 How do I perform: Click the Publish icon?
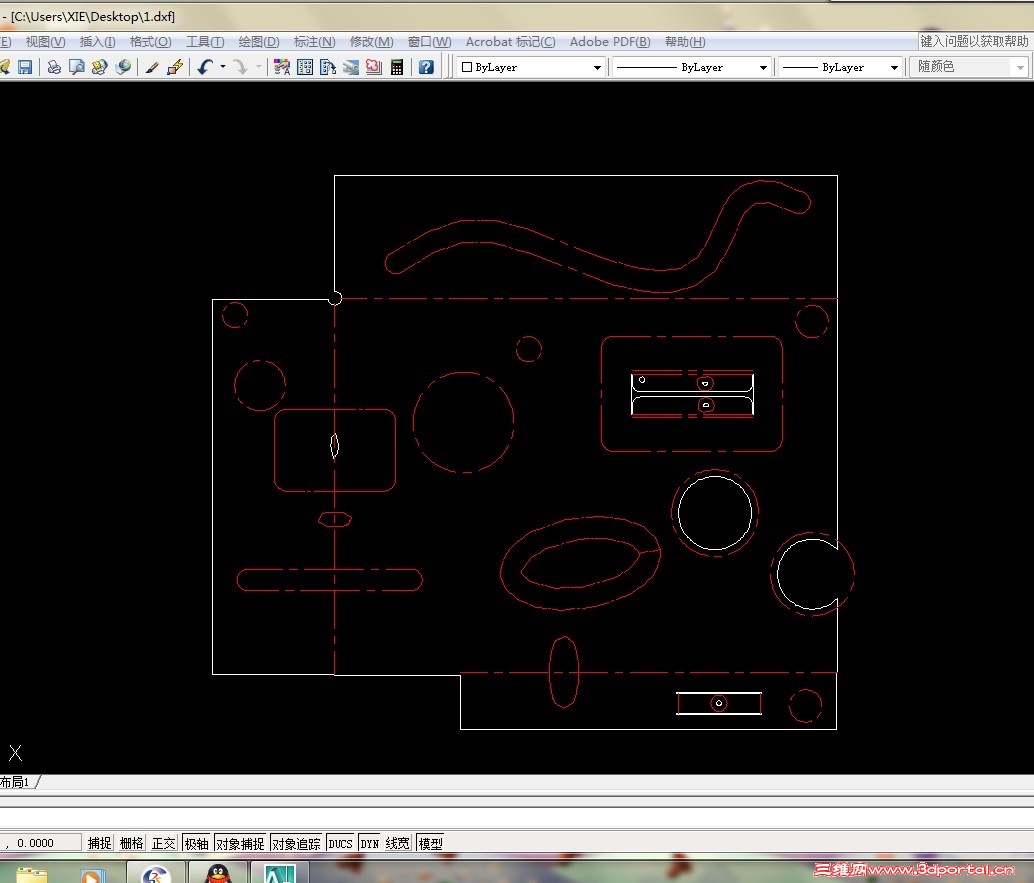[x=100, y=67]
